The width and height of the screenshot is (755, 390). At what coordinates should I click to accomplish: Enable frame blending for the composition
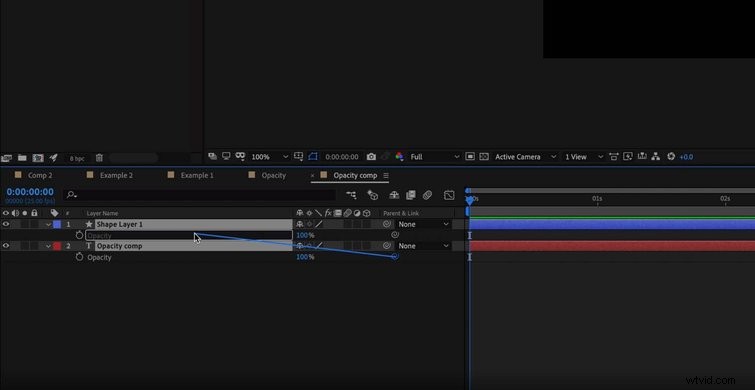click(x=410, y=195)
